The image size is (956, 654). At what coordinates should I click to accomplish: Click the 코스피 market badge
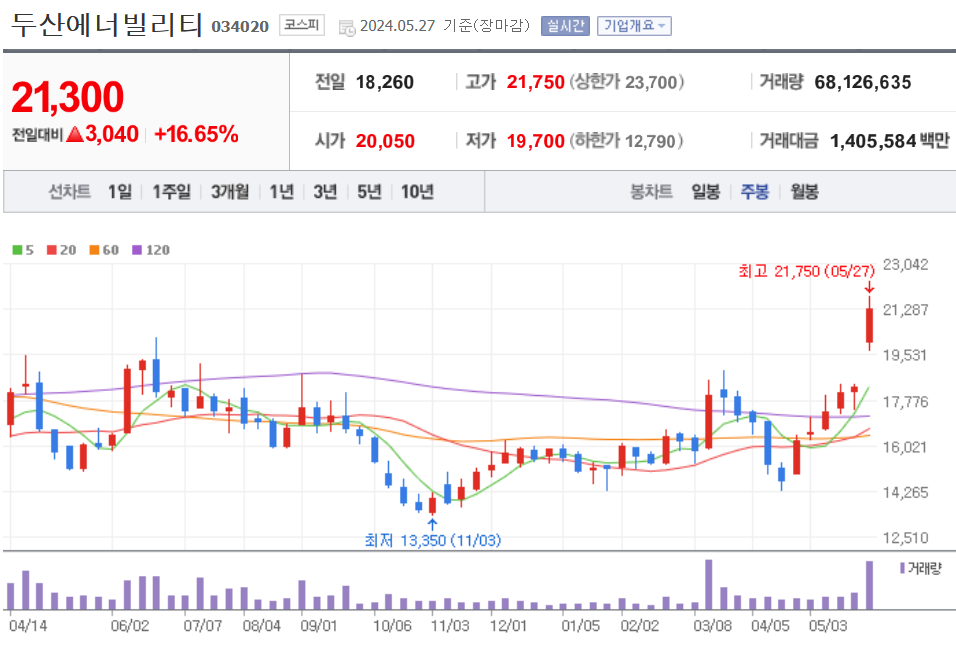pyautogui.click(x=302, y=25)
